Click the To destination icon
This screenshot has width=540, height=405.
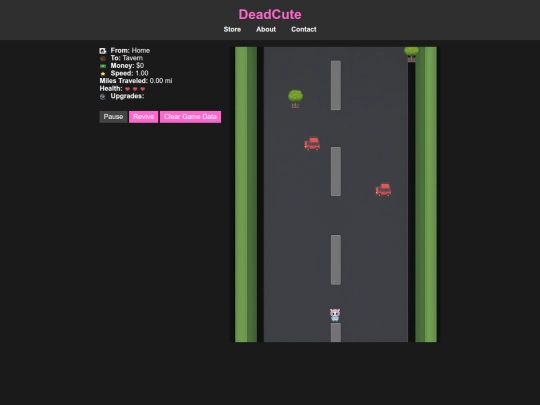point(103,59)
